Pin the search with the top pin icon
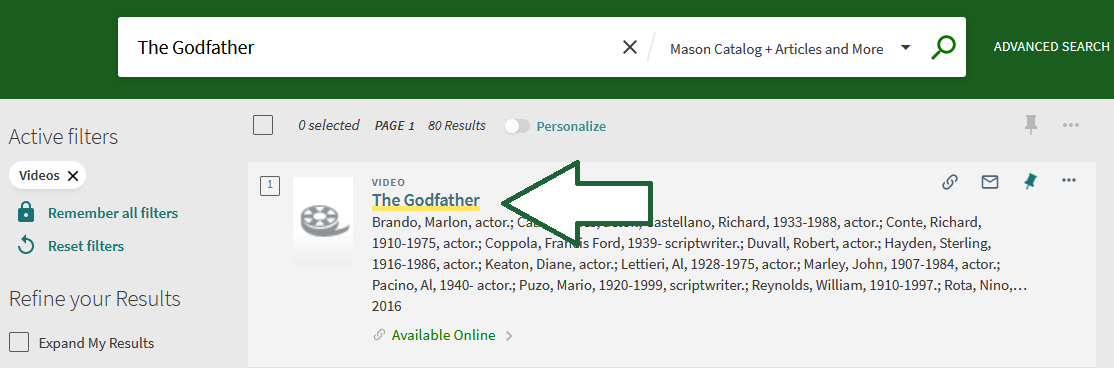This screenshot has height=368, width=1114. coord(1030,125)
